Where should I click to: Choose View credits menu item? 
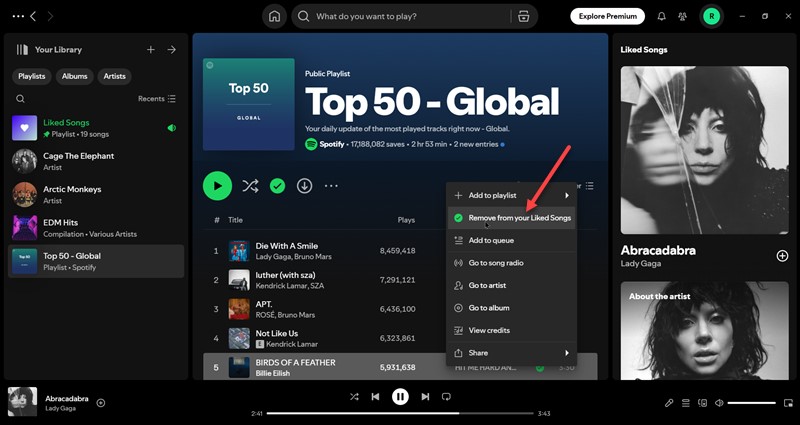point(511,331)
